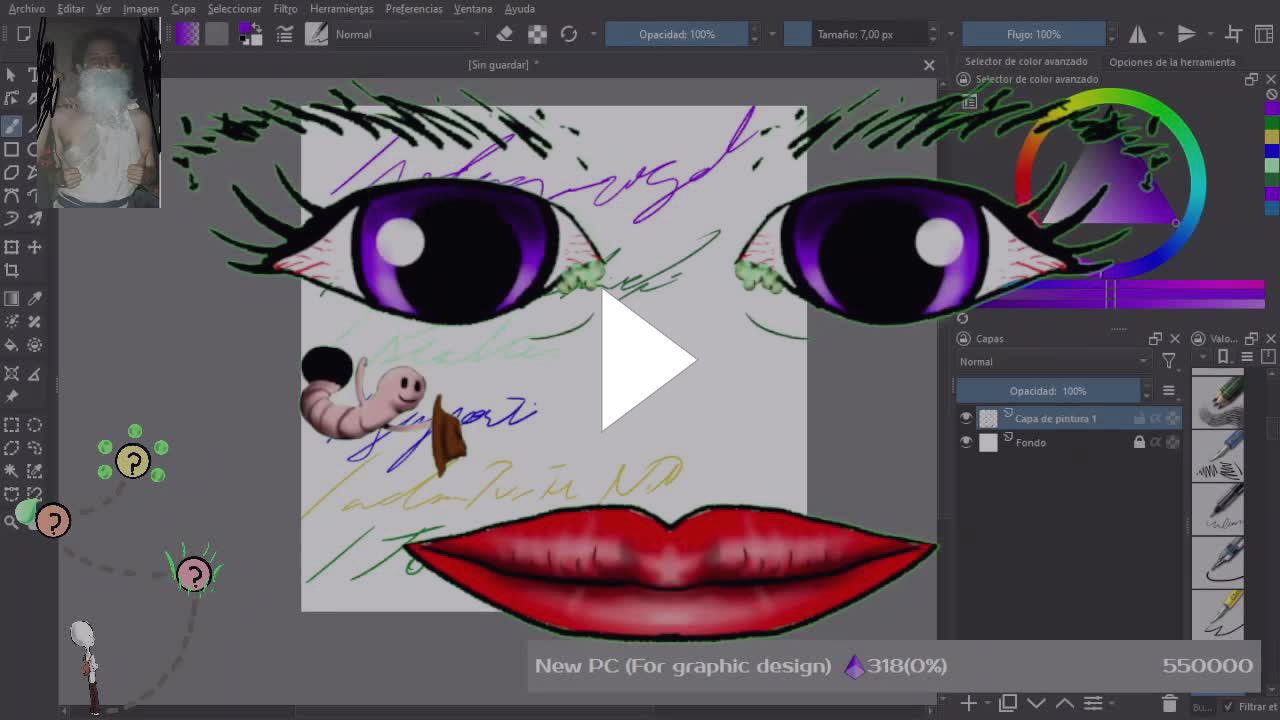Open the Filtro menu

tap(285, 9)
